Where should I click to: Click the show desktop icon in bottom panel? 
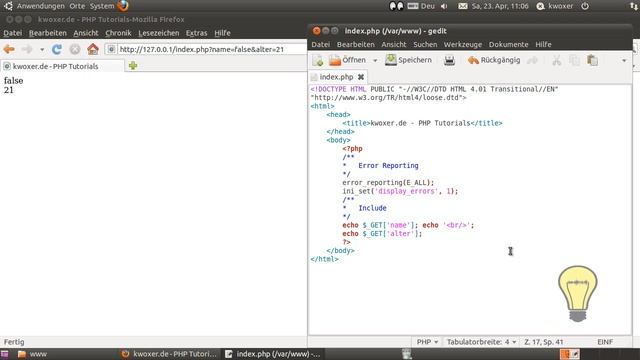[4, 354]
